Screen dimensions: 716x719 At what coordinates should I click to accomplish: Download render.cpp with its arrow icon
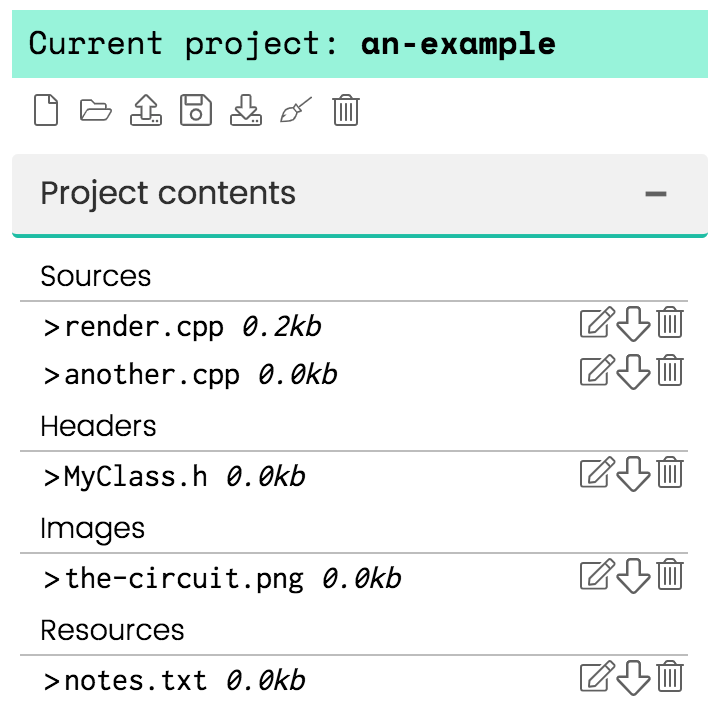633,324
